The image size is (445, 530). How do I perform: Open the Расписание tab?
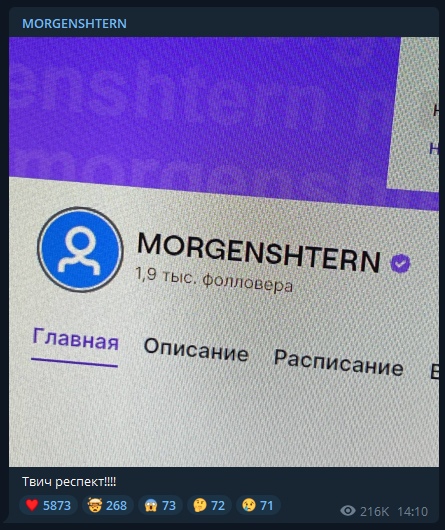(x=339, y=363)
